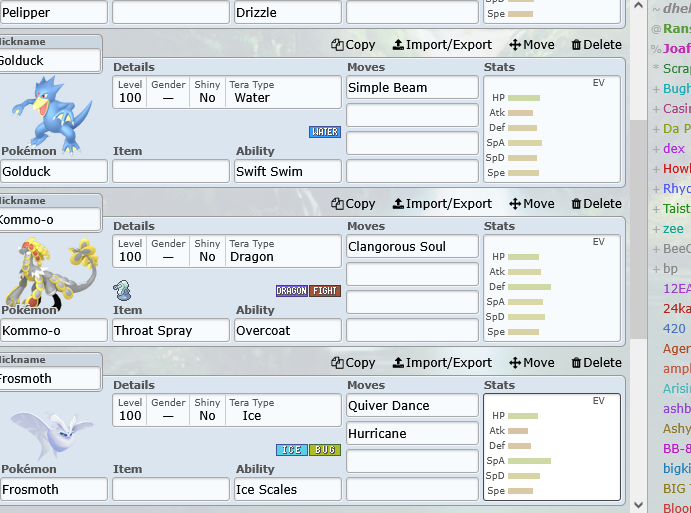Click the Kommo-o sprite image
This screenshot has width=691, height=513.
point(50,270)
